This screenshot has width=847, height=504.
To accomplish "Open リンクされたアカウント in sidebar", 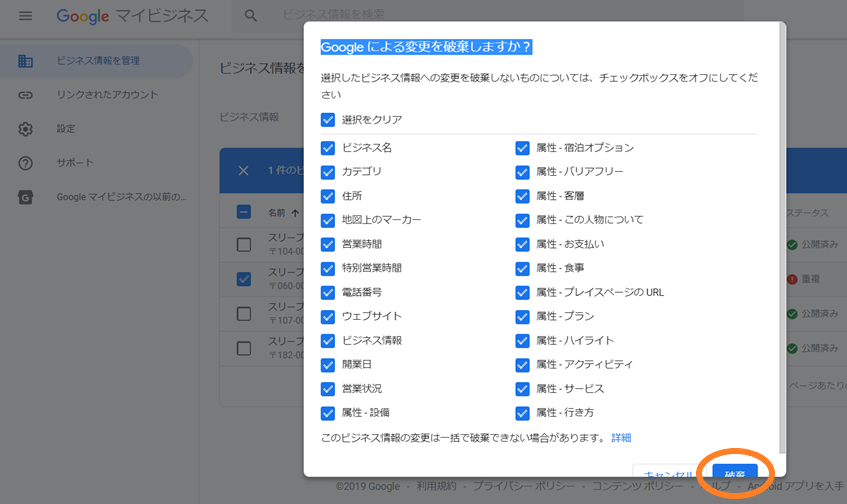I will (97, 95).
